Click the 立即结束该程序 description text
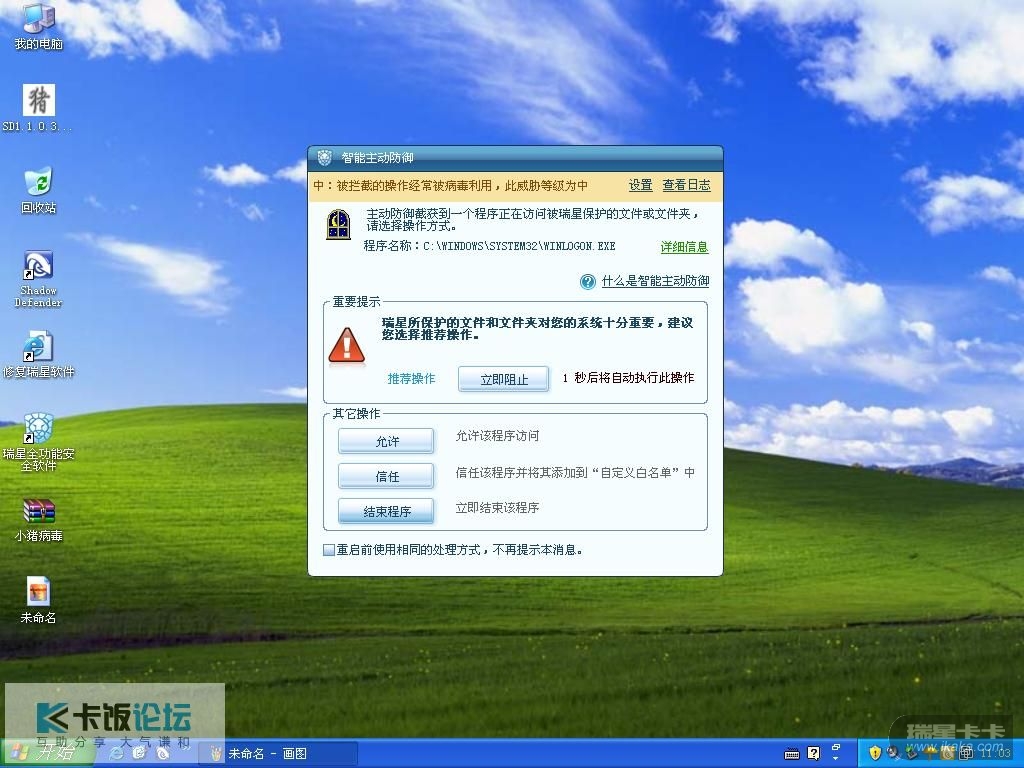Viewport: 1024px width, 768px height. (497, 507)
